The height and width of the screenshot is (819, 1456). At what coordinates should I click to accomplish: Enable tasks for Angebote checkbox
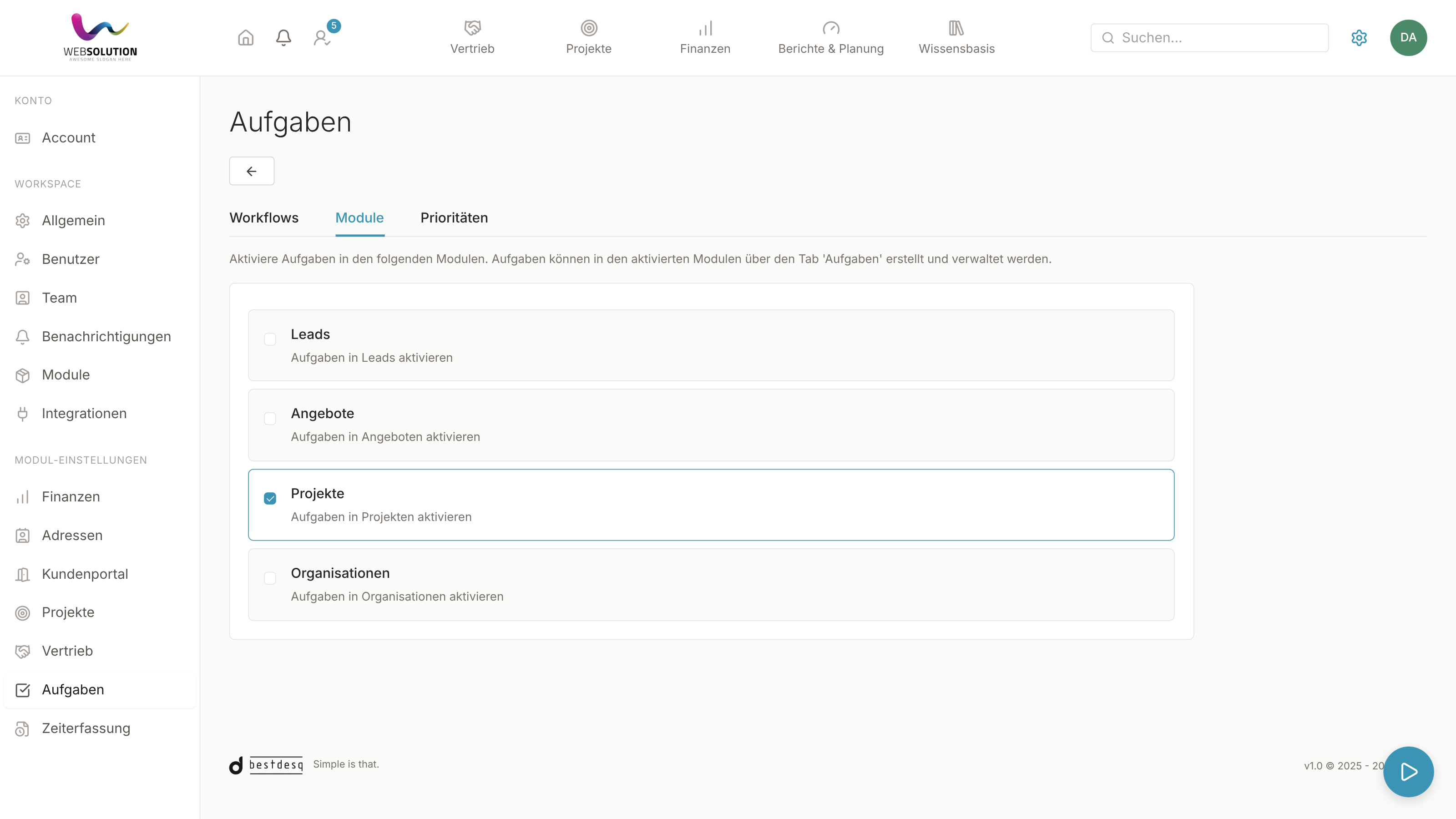270,418
